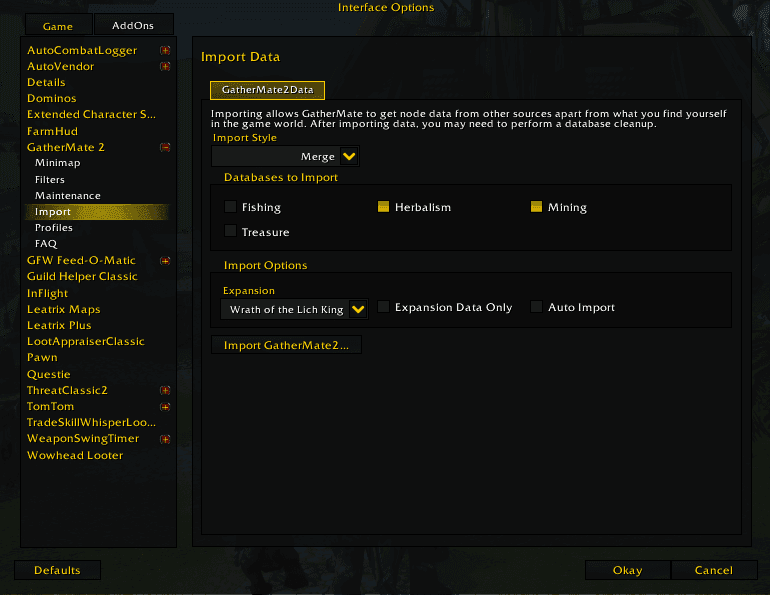Select the Leatrix Plus addon
Image resolution: width=770 pixels, height=595 pixels.
point(59,325)
